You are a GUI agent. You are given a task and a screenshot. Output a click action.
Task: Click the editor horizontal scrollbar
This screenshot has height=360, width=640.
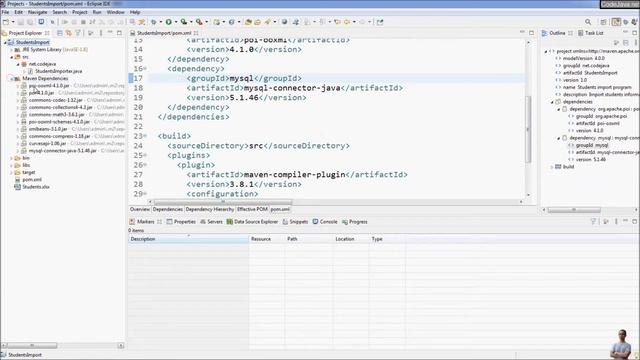223,202
